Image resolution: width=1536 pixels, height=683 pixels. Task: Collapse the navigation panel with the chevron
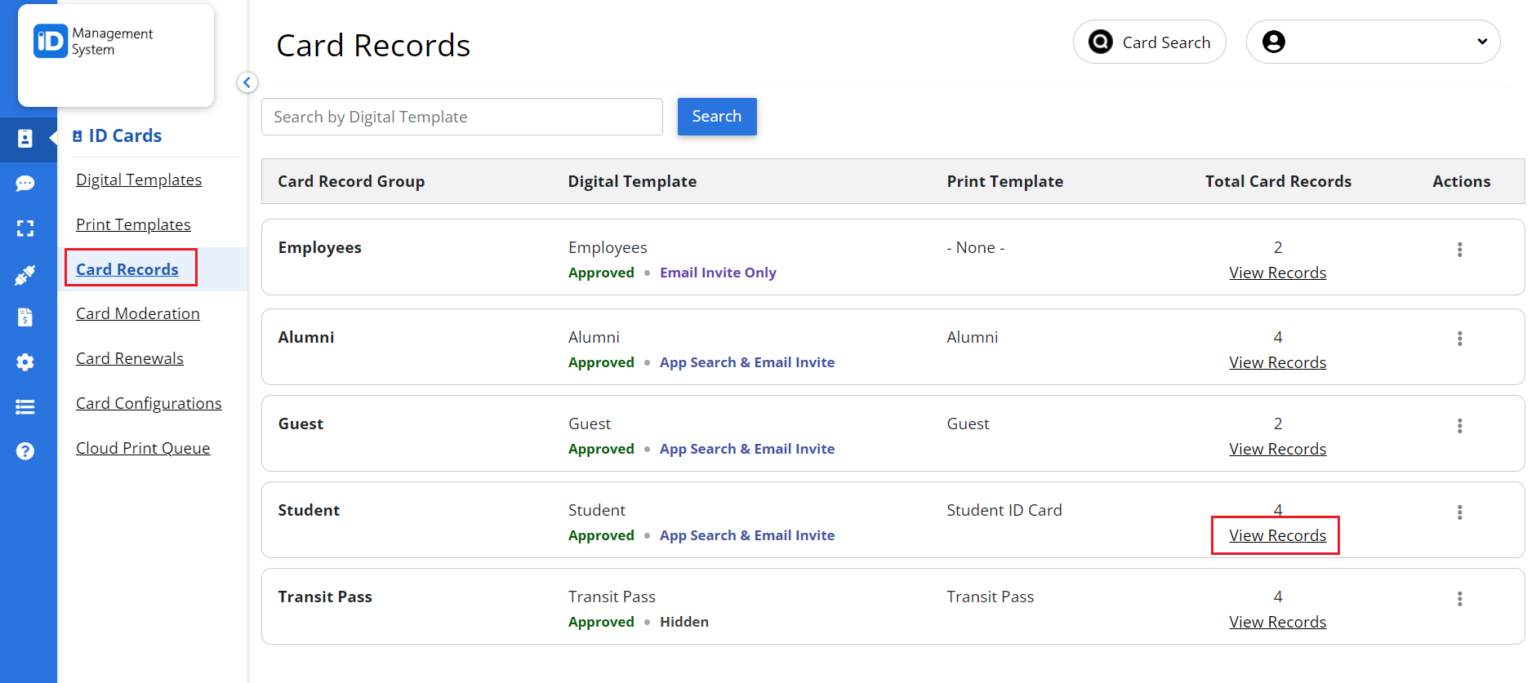[247, 82]
